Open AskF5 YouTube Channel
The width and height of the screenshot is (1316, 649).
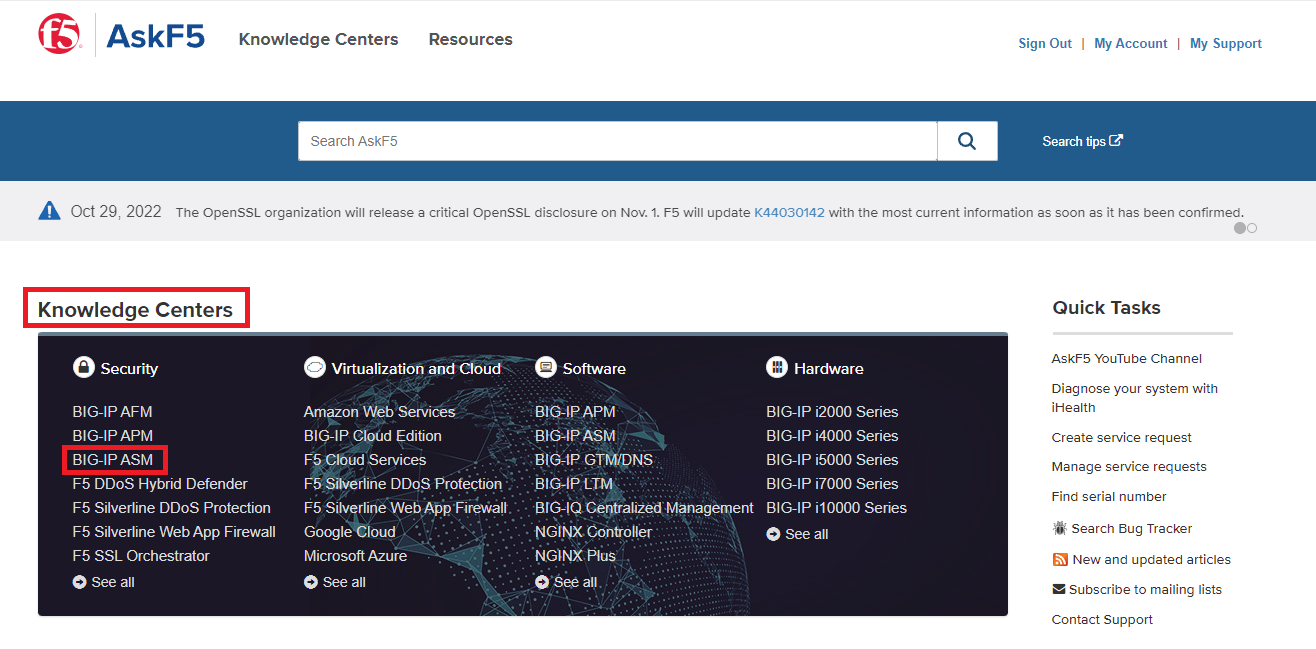tap(1127, 358)
